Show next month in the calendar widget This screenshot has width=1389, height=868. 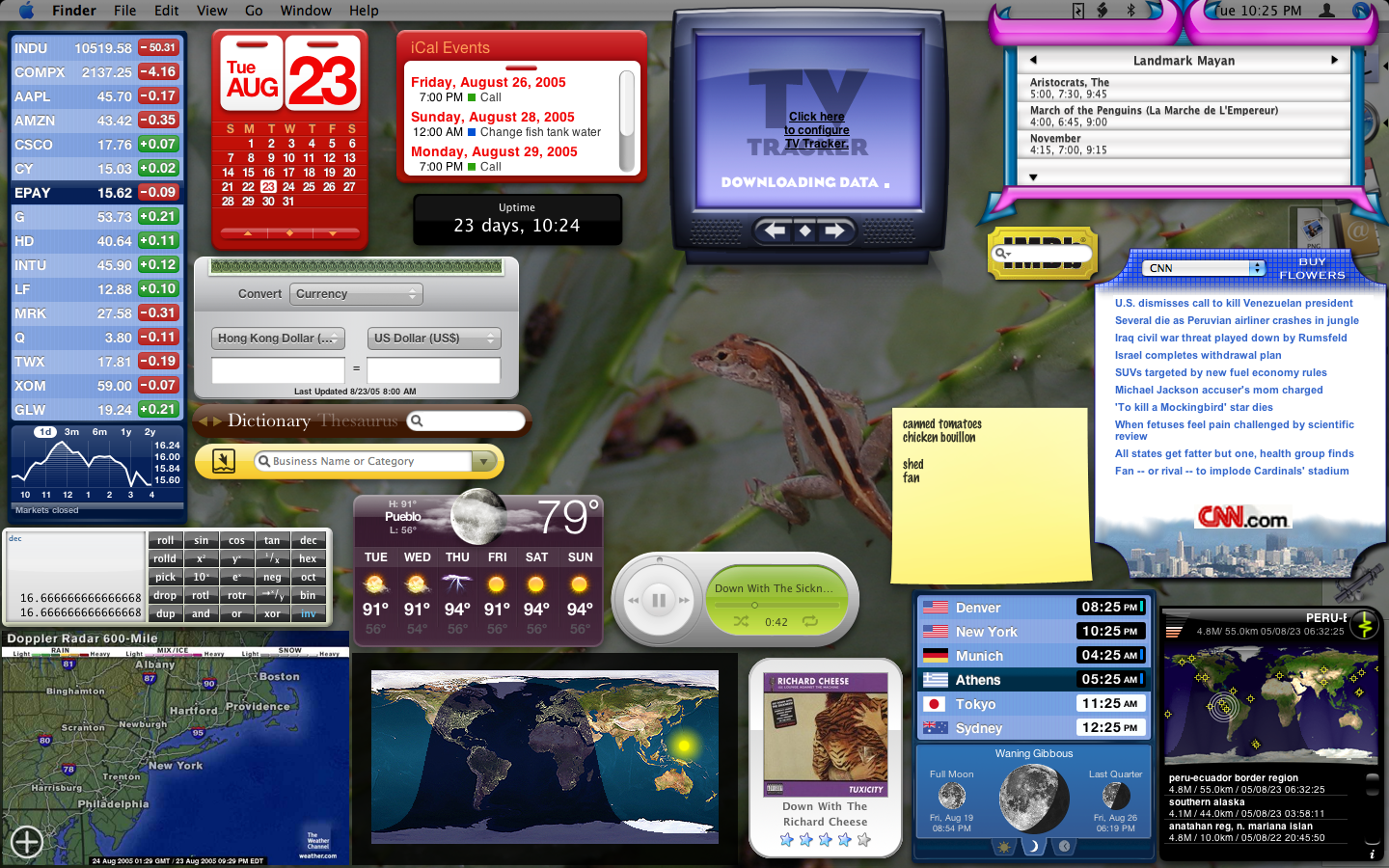(x=333, y=233)
